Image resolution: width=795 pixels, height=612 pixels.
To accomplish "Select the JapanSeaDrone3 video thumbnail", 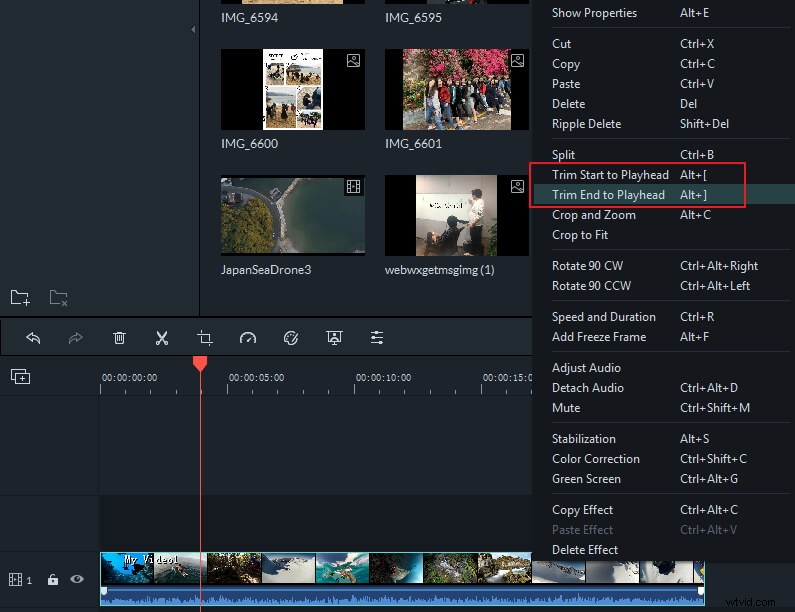I will pos(293,215).
